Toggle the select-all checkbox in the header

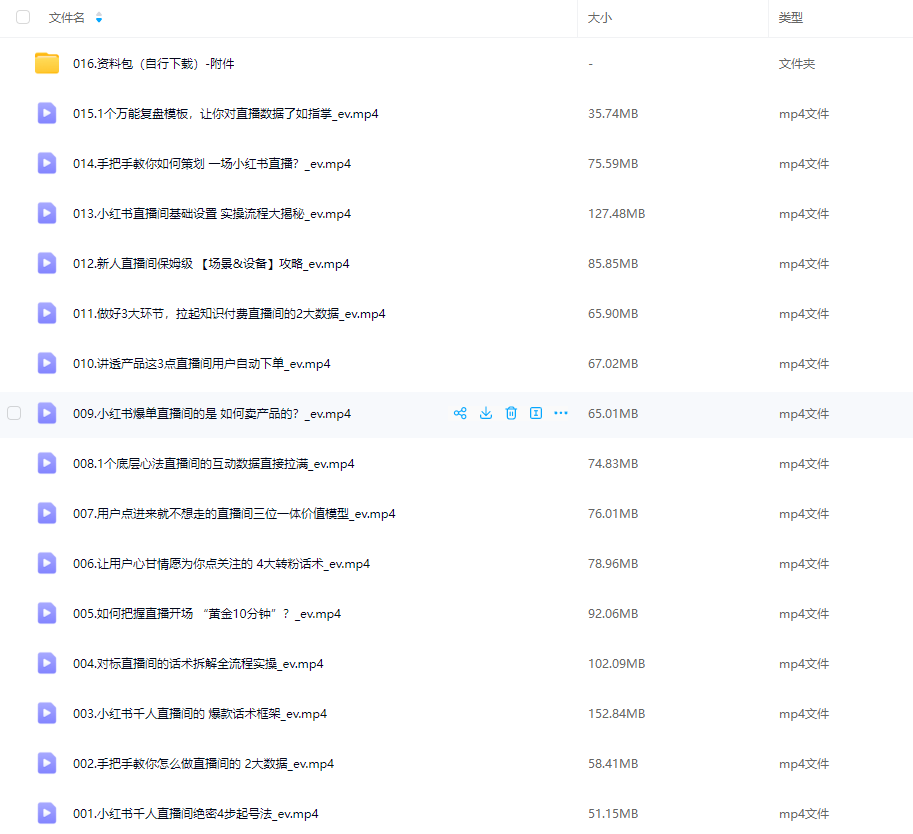[x=23, y=17]
